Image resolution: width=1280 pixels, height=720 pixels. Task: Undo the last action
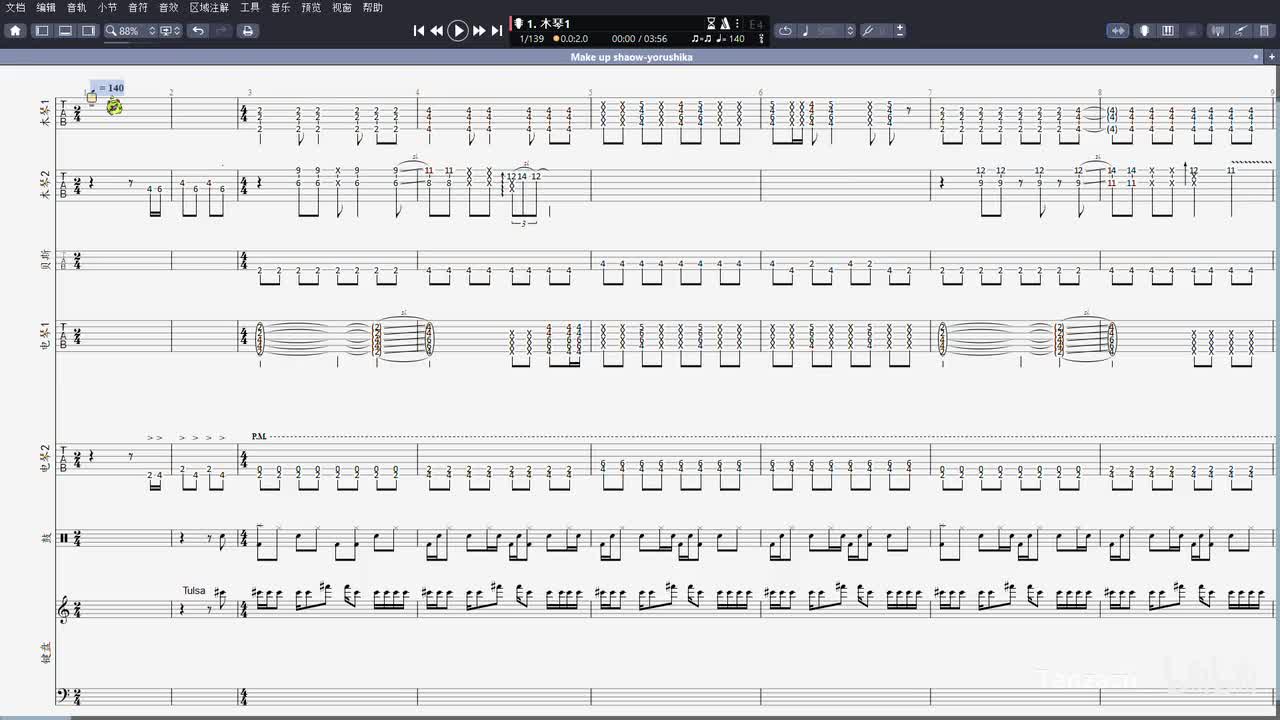point(198,31)
